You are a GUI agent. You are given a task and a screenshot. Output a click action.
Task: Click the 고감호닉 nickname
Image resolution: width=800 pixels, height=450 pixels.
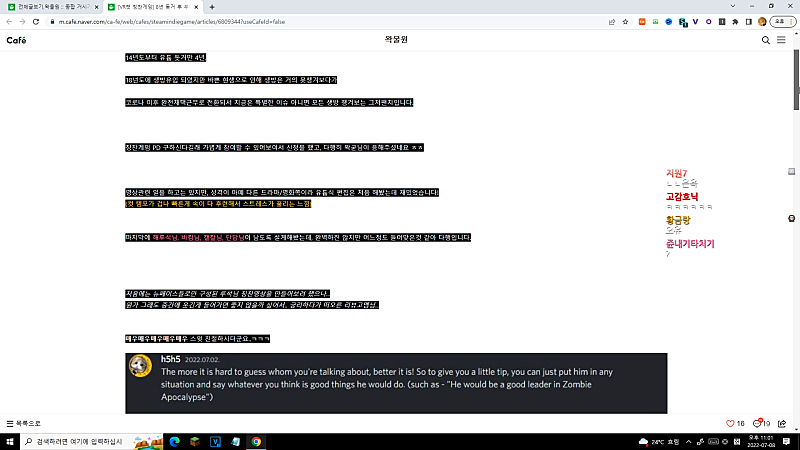tap(682, 197)
